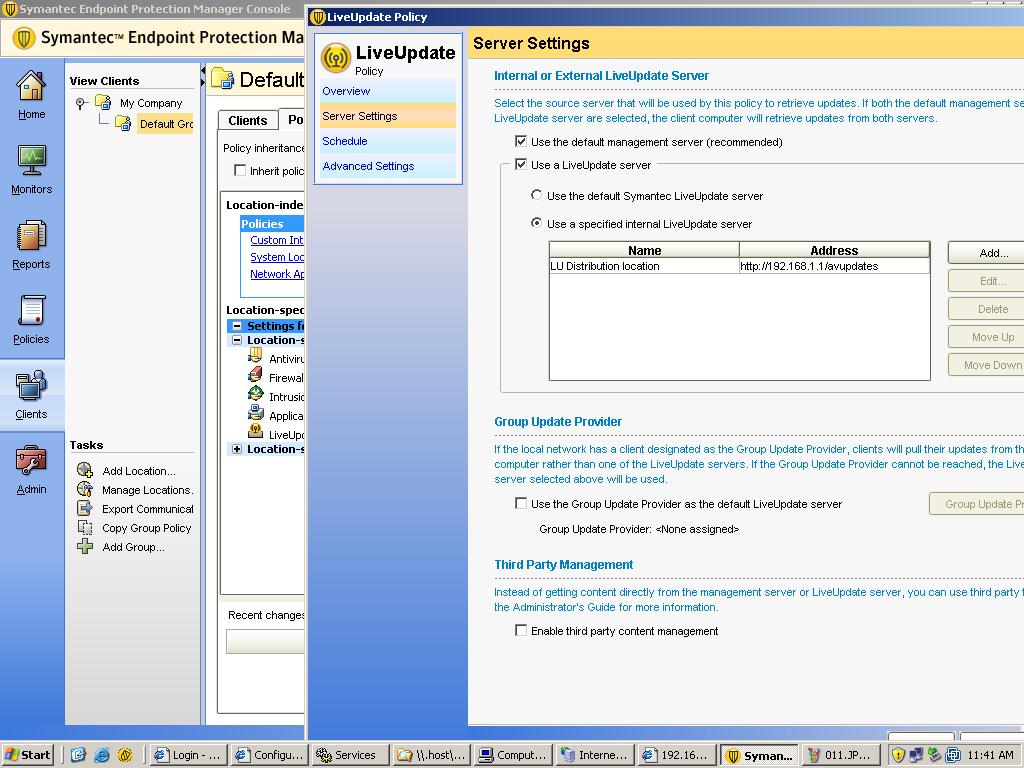Screen dimensions: 1024x768
Task: Click the Add Group... task text
Action: [133, 547]
